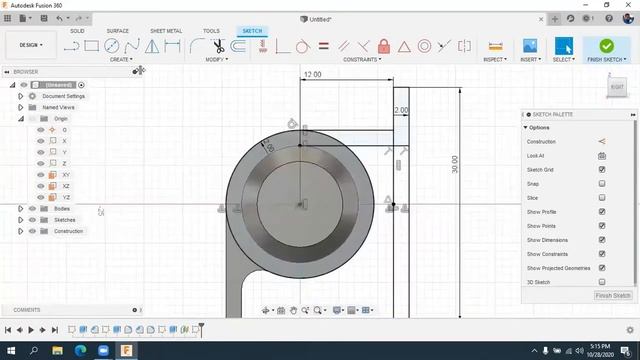Viewport: 640px width, 360px height.
Task: Toggle the Show Projected Geometries checkbox
Action: (602, 268)
